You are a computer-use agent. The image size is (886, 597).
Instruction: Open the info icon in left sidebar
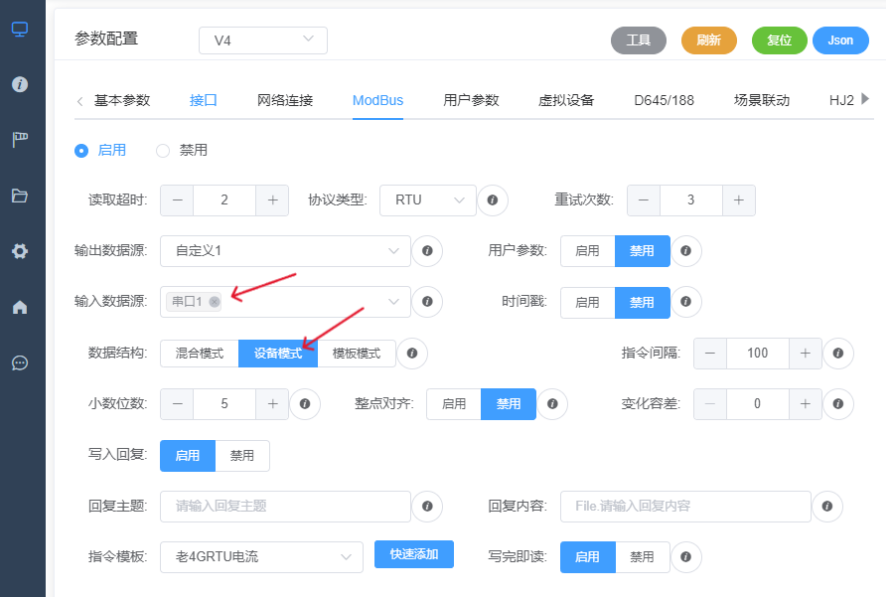pyautogui.click(x=19, y=84)
